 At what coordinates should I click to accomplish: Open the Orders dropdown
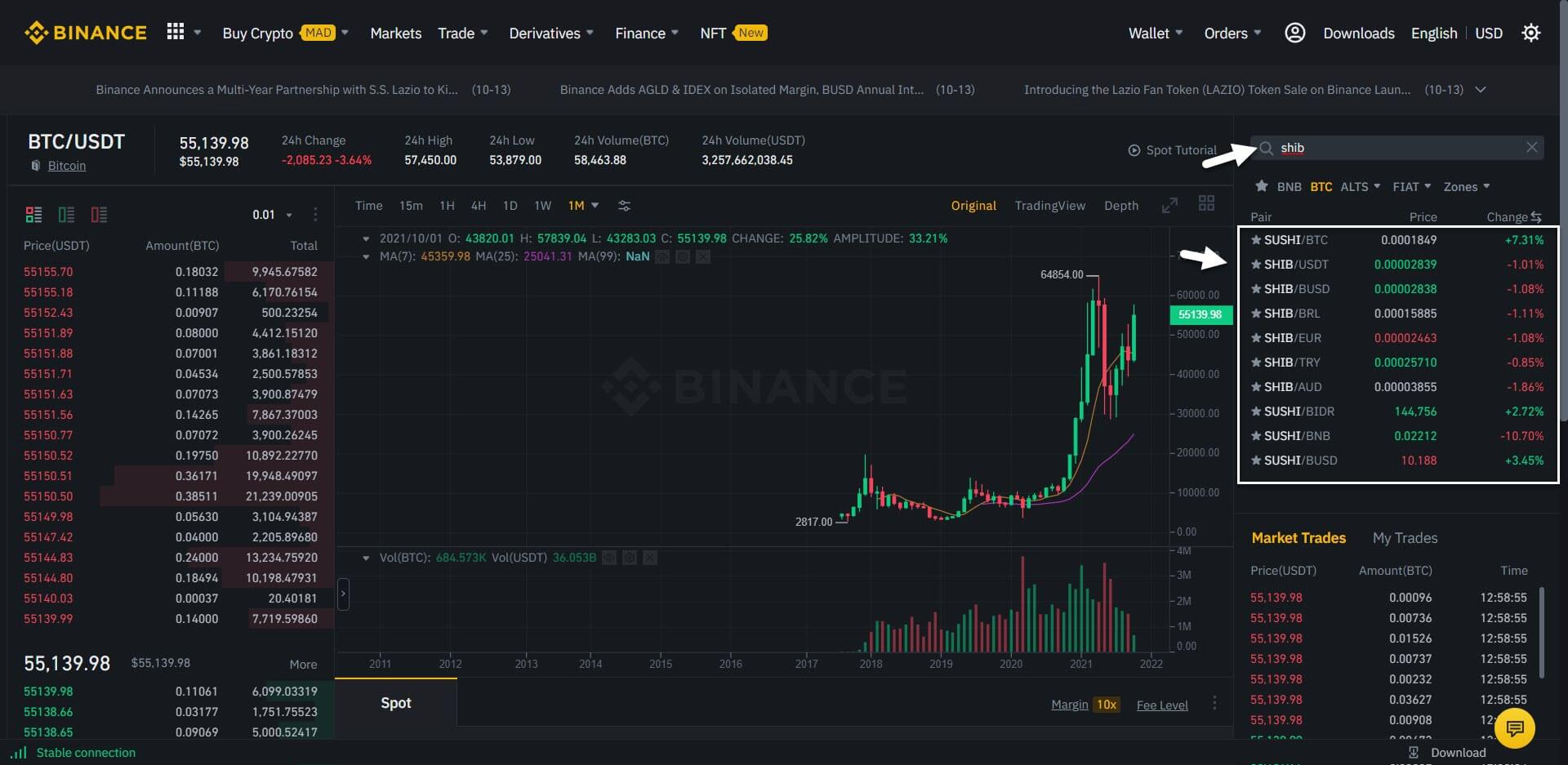pos(1258,33)
